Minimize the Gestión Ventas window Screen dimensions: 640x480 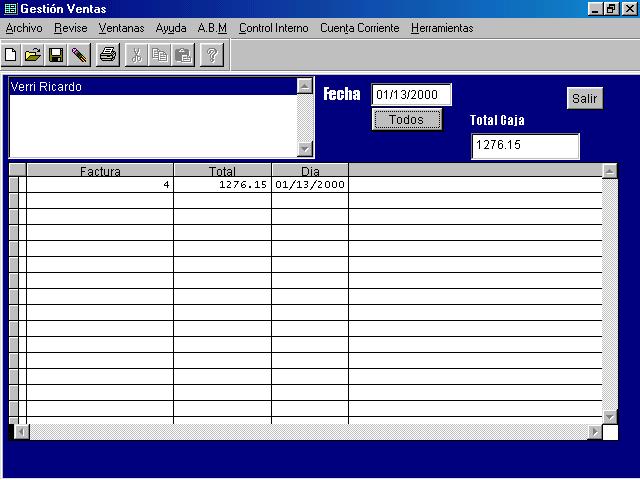(595, 9)
